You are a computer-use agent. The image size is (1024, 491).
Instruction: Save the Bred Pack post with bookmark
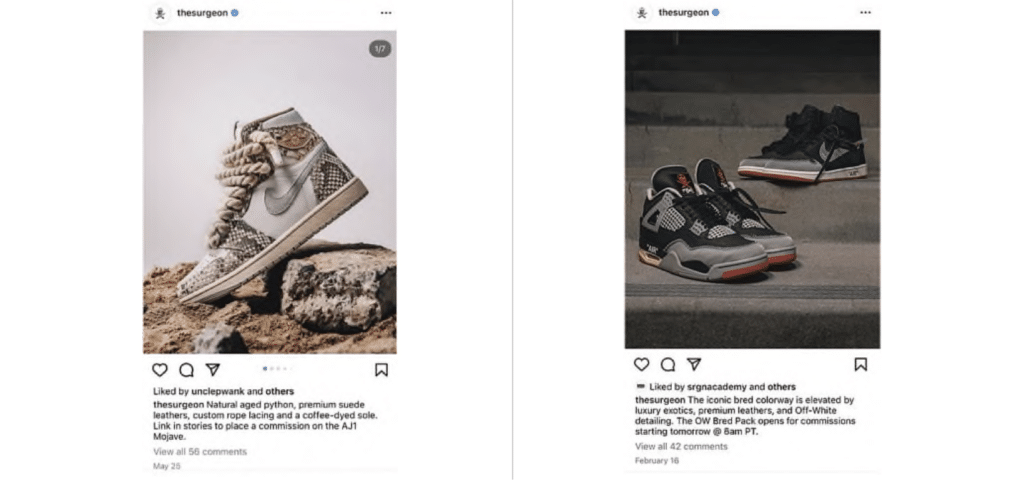pos(861,364)
